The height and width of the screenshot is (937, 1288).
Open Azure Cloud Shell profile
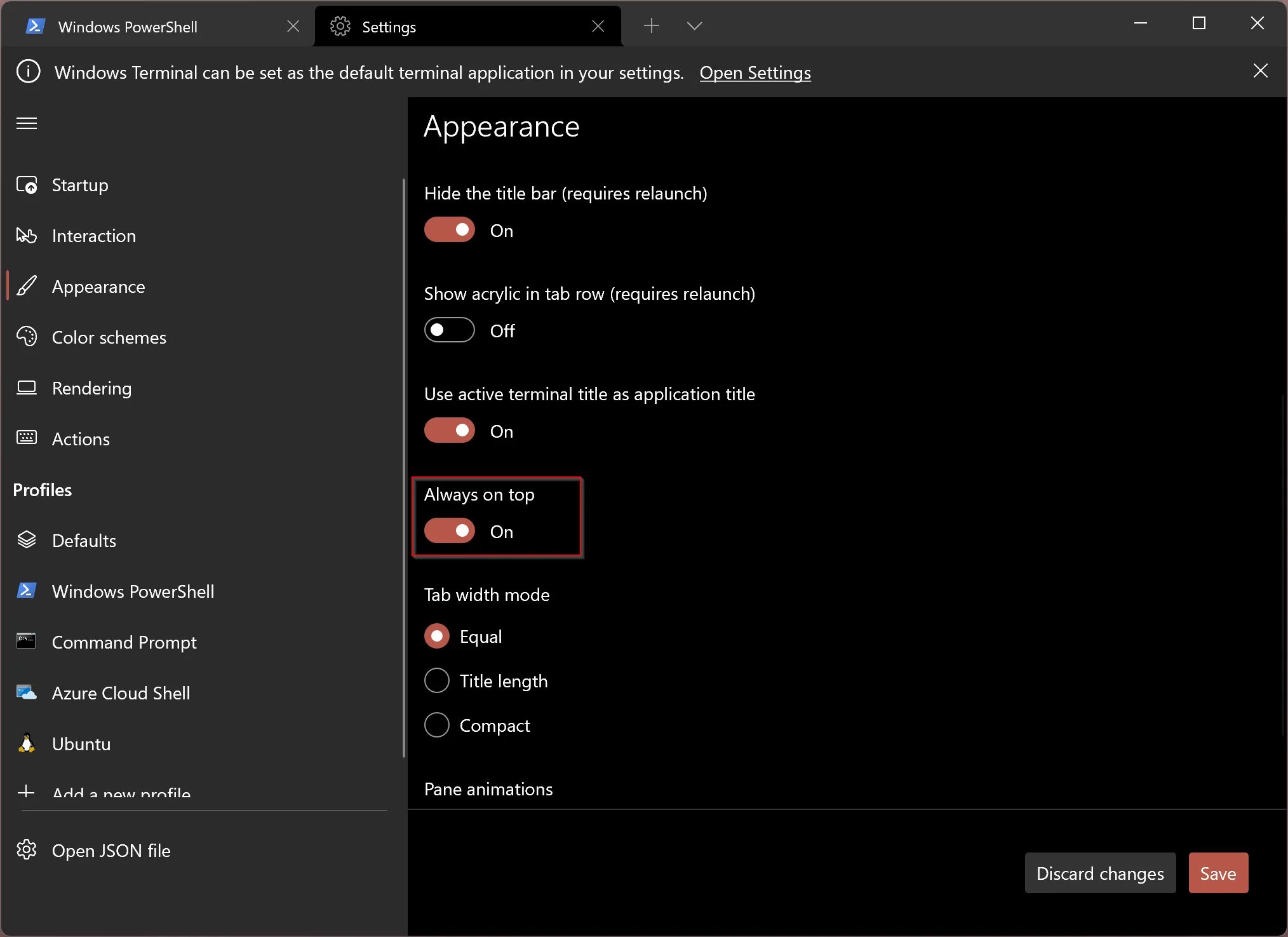click(x=121, y=693)
